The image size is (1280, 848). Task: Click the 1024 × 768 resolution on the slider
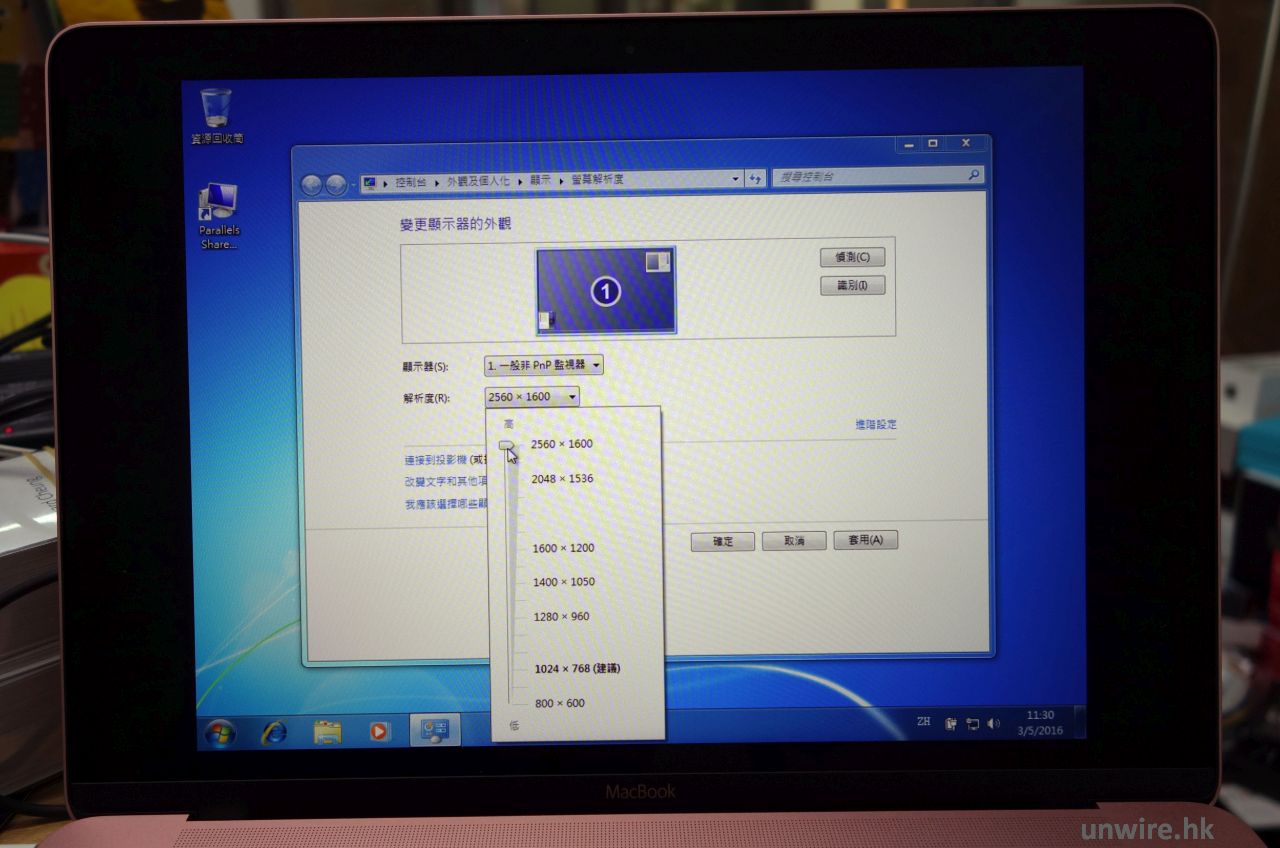click(576, 668)
